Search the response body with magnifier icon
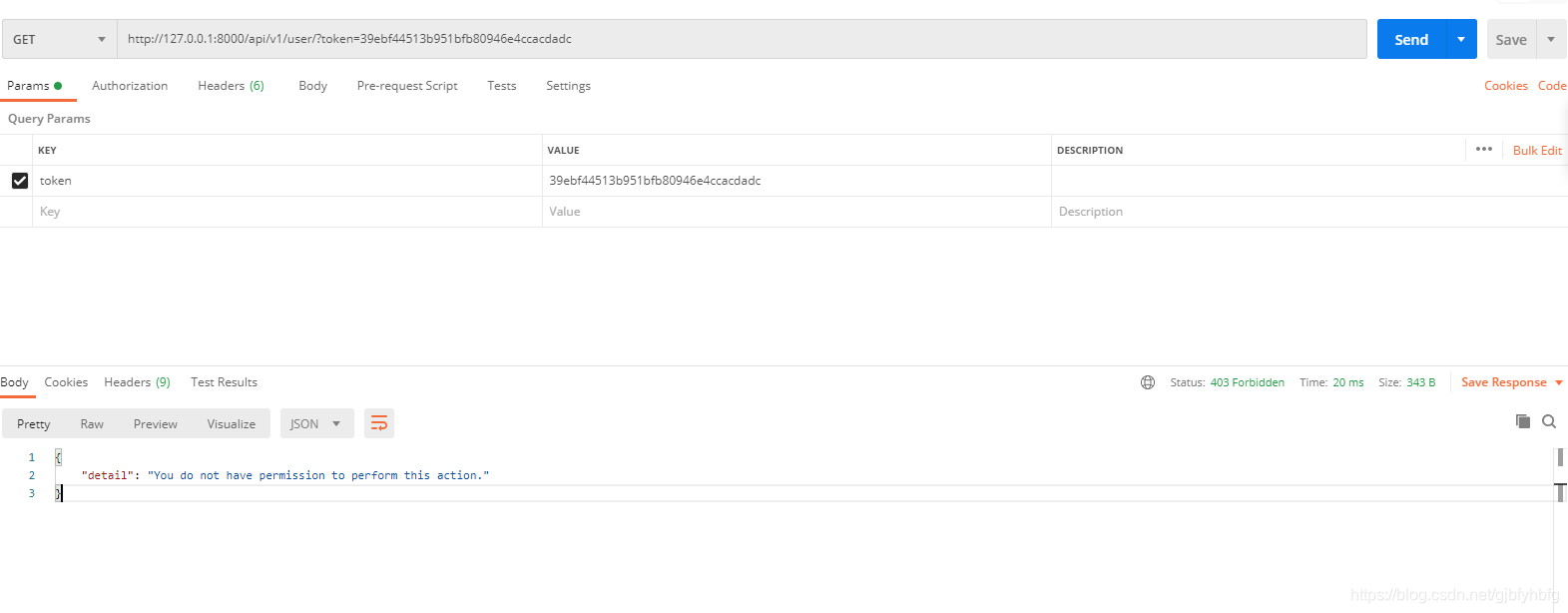 click(1549, 421)
